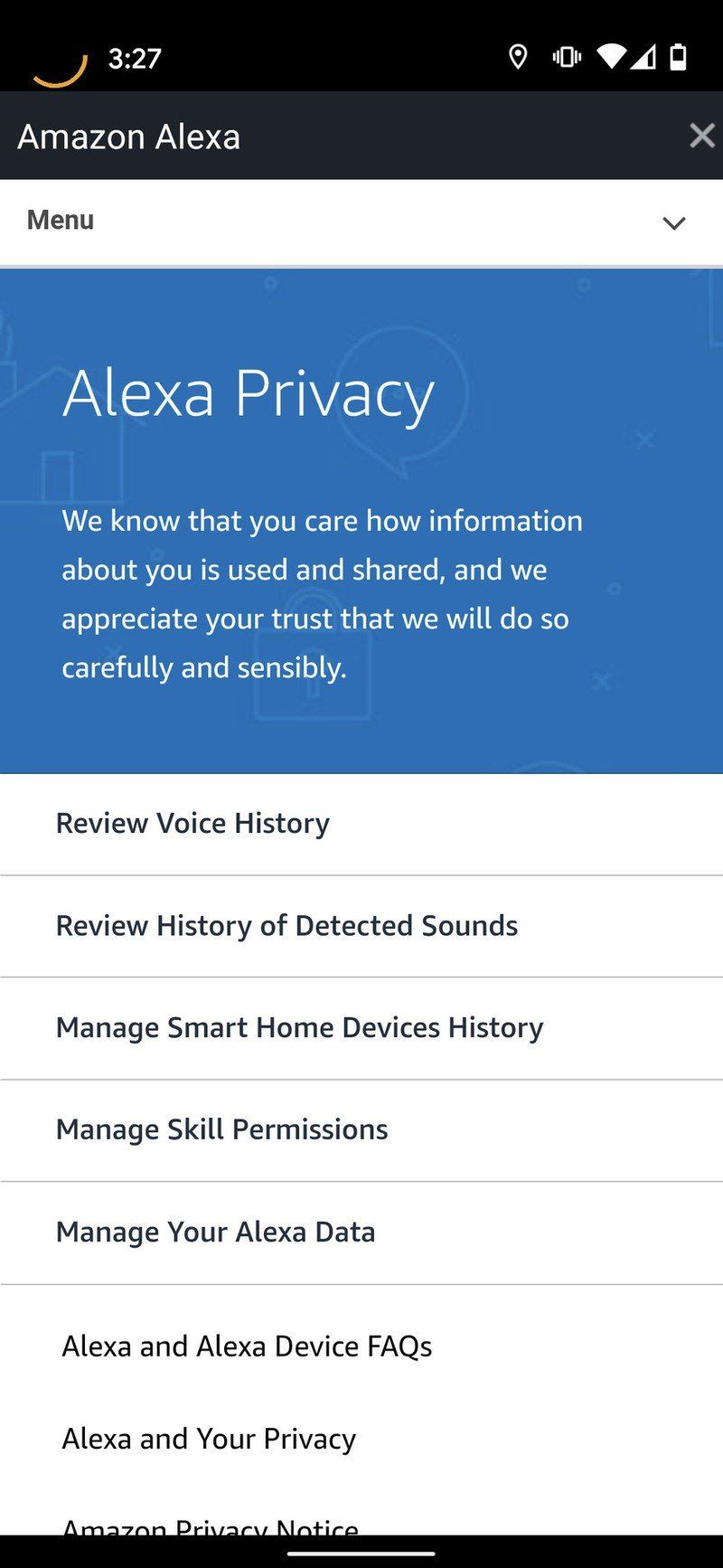Viewport: 723px width, 1568px height.
Task: Expand the Menu dropdown chevron
Action: pyautogui.click(x=673, y=222)
